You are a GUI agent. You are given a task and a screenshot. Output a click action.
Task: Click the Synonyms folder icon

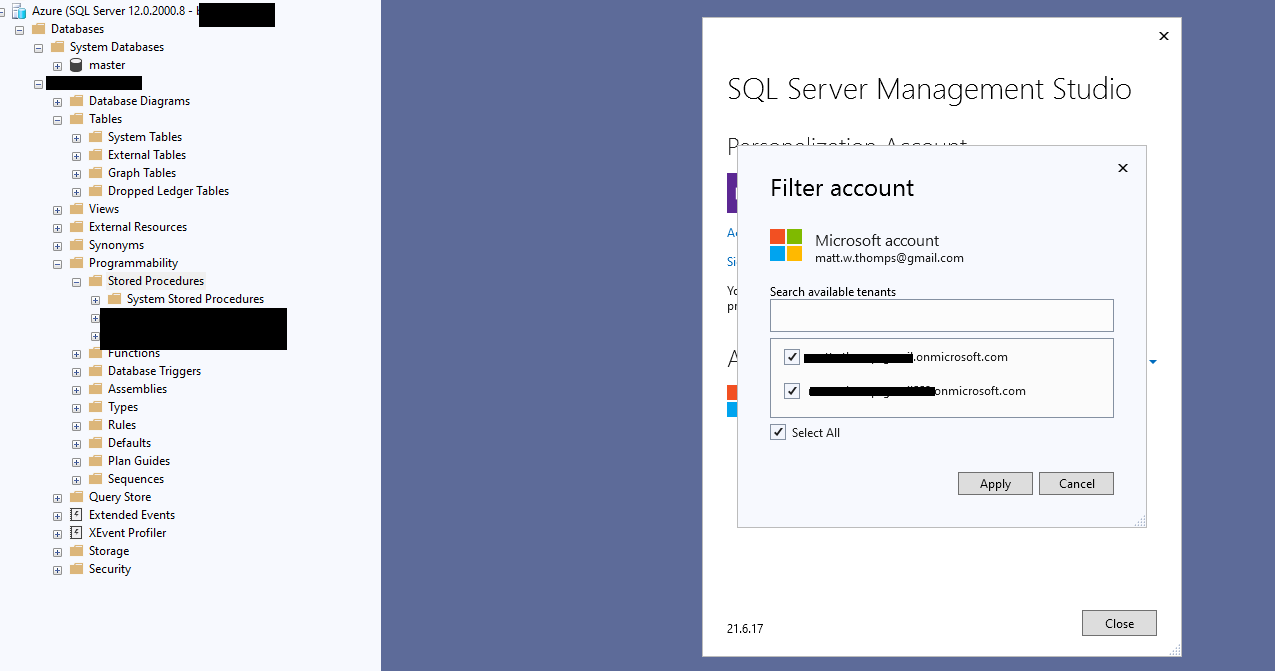(x=76, y=245)
